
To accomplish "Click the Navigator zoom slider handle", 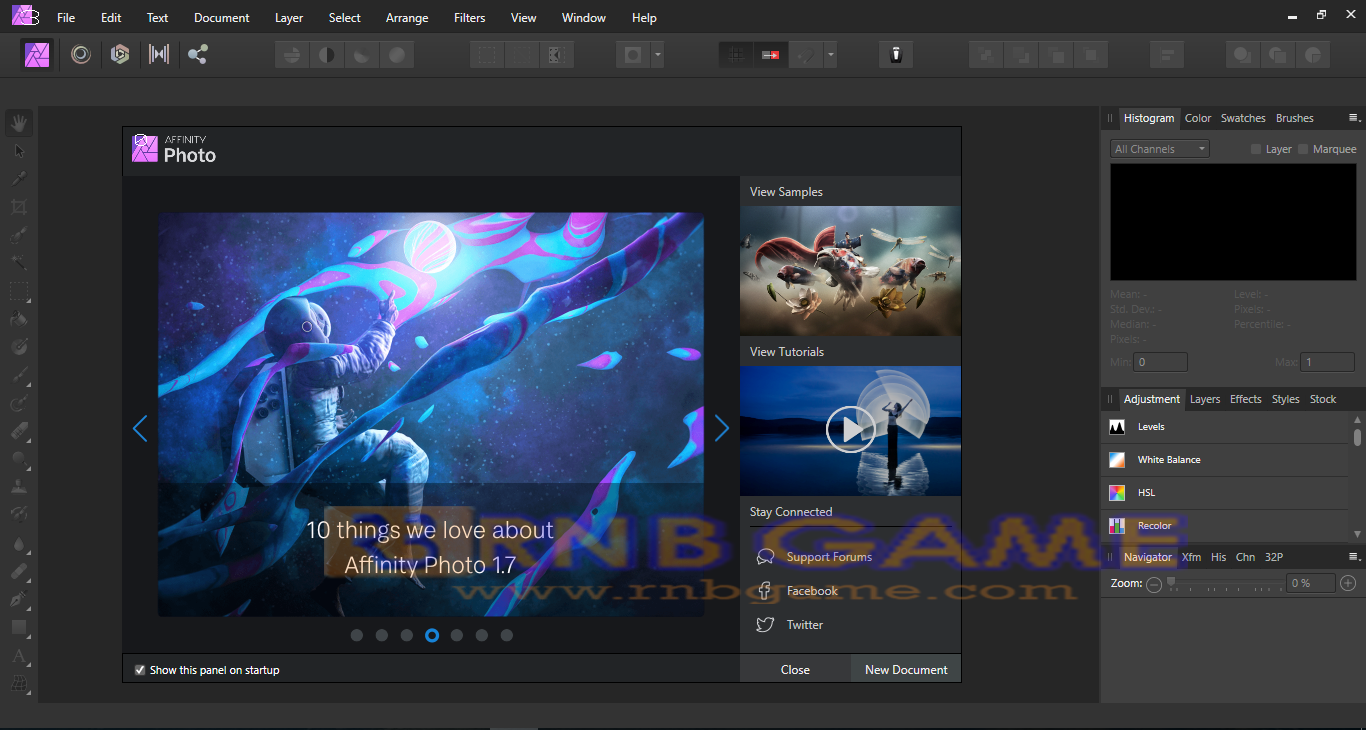I will coord(1171,582).
